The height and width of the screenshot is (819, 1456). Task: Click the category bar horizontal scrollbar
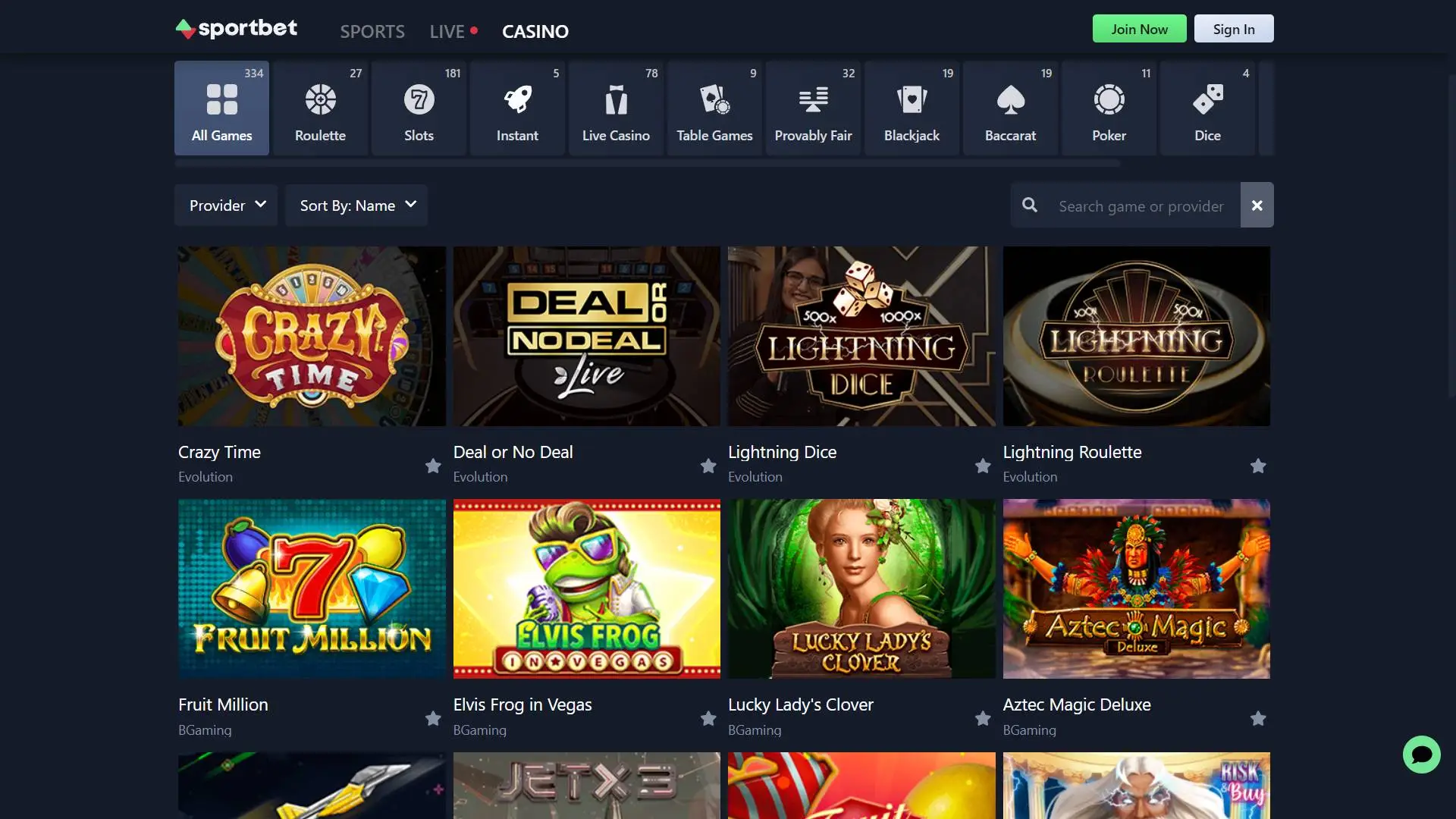coord(647,162)
